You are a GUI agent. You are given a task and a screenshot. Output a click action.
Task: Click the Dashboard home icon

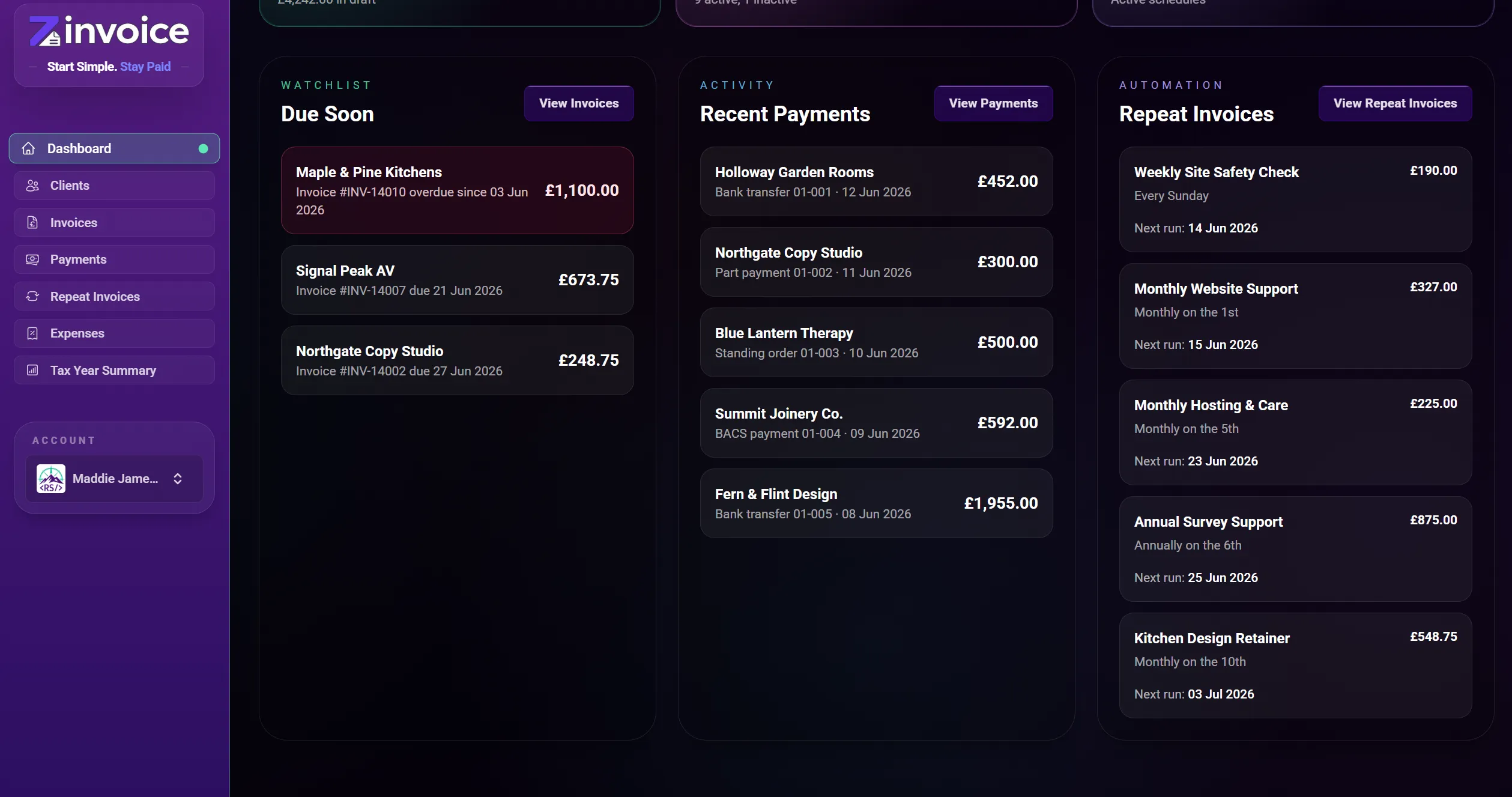tap(28, 148)
